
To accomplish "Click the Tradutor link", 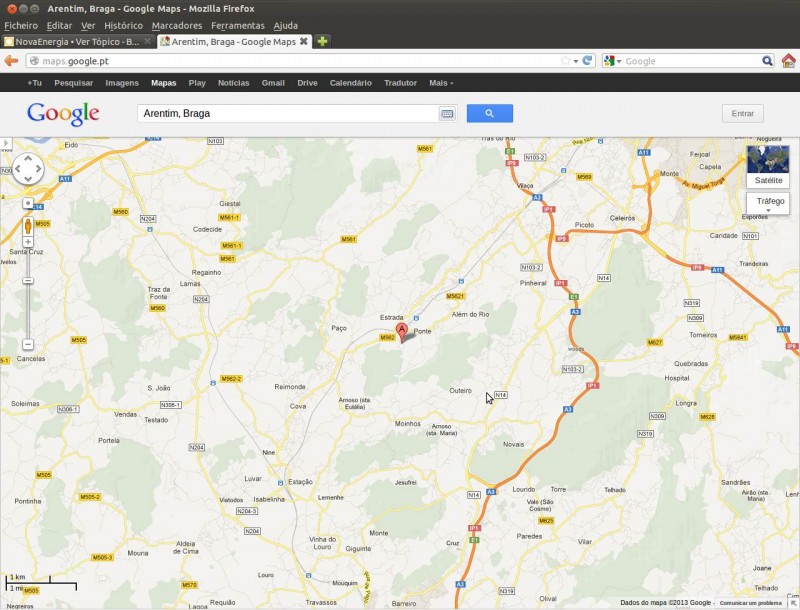I will (x=401, y=83).
